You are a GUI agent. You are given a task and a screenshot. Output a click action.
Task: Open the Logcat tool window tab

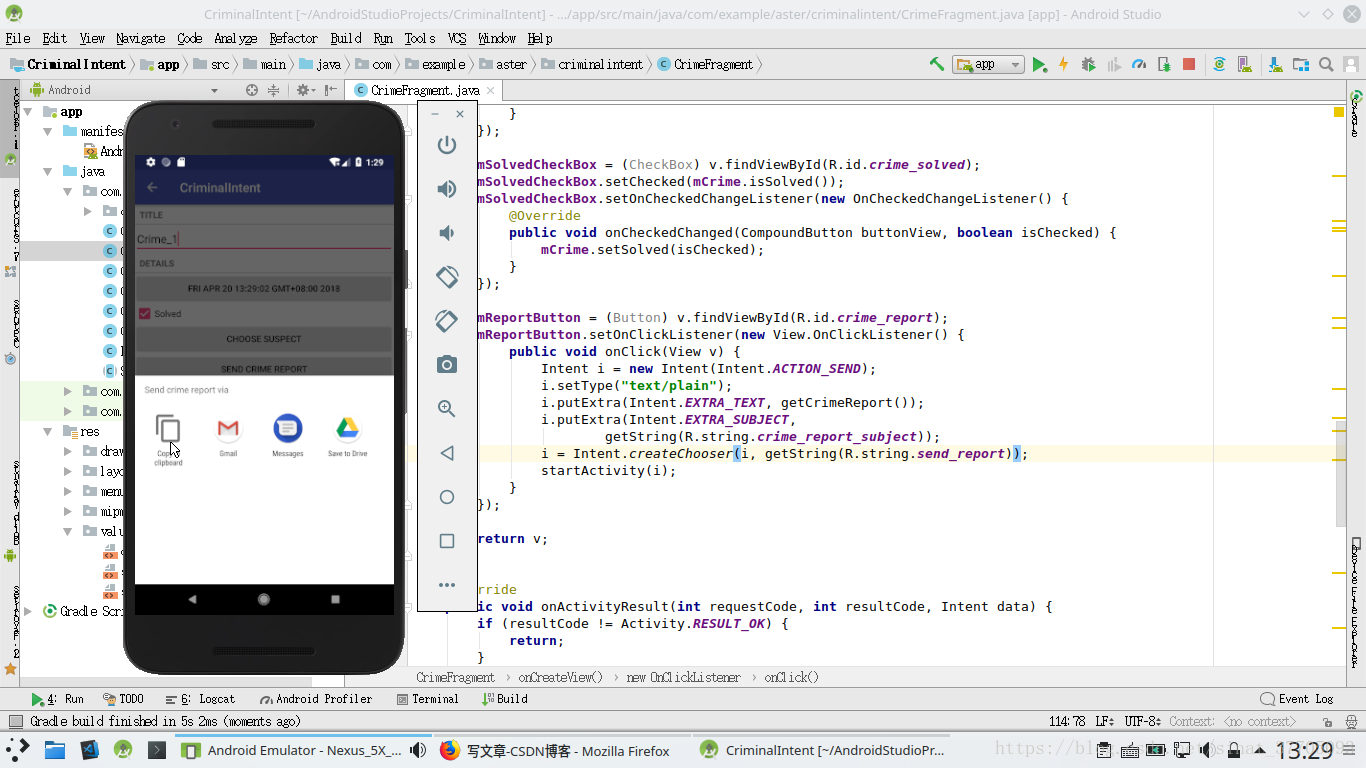(201, 699)
